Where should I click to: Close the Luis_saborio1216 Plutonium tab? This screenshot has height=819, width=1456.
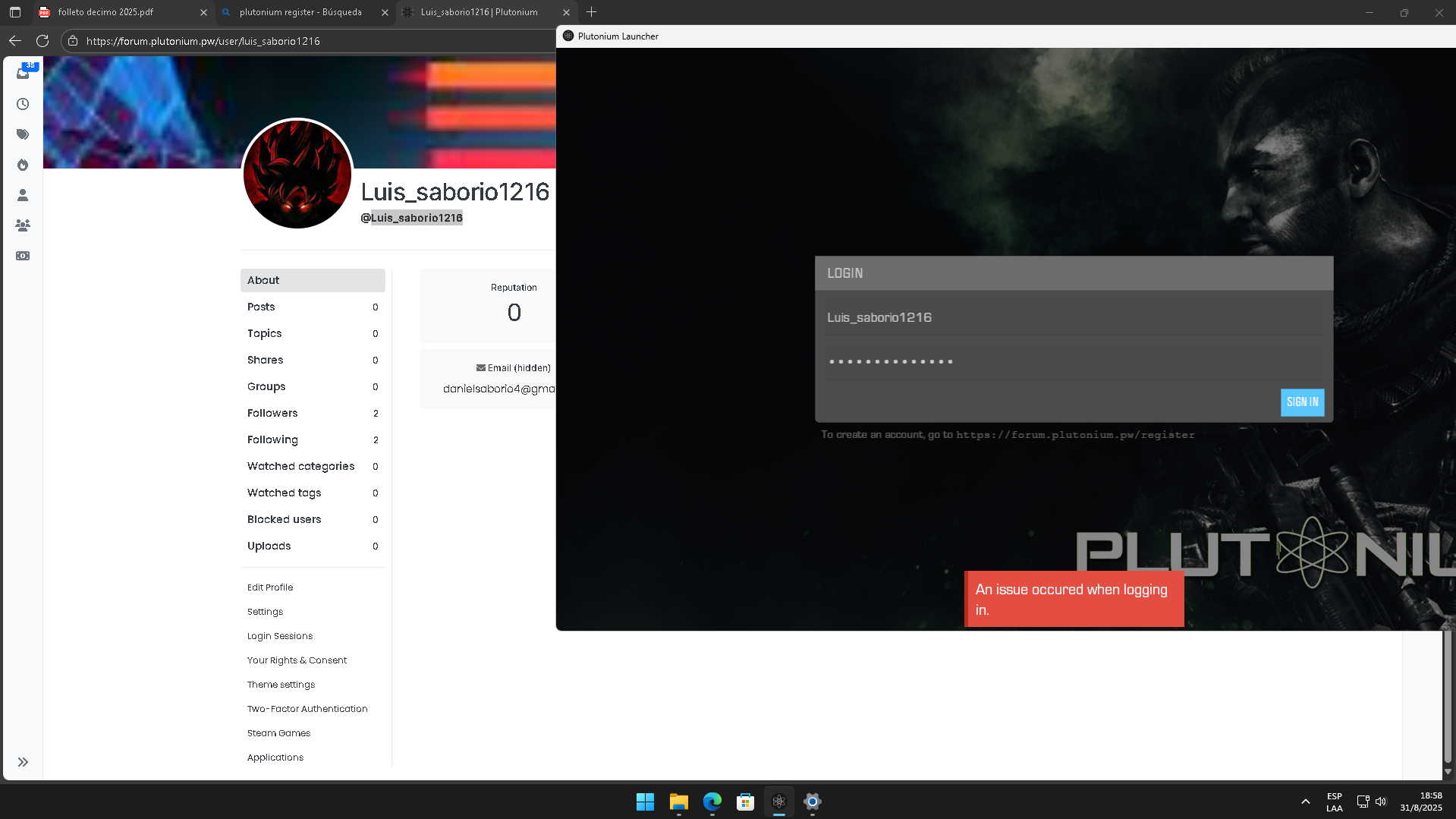[x=566, y=12]
